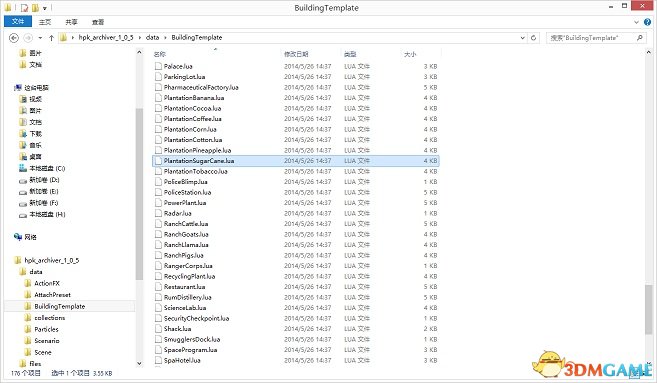Expand the recent locations dropdown arrow
The height and width of the screenshot is (383, 657).
point(40,38)
